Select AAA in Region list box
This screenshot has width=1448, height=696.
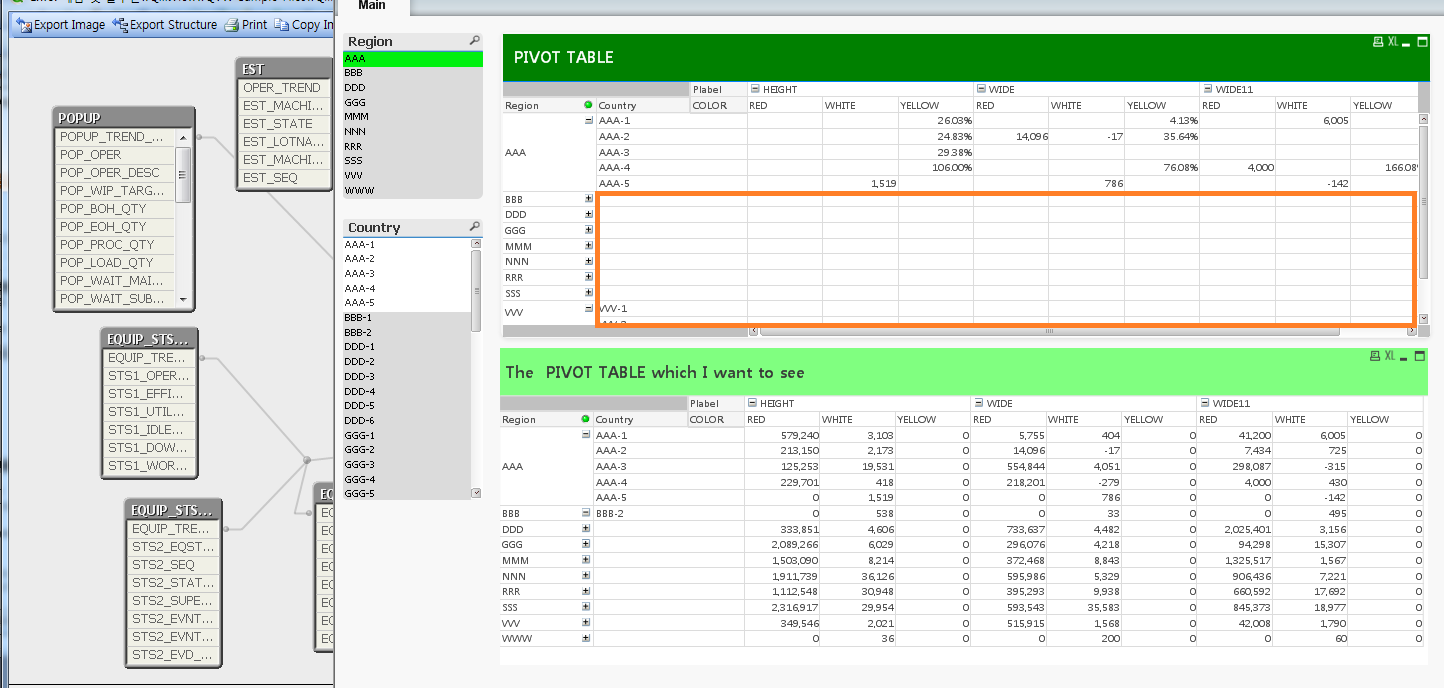pos(413,59)
